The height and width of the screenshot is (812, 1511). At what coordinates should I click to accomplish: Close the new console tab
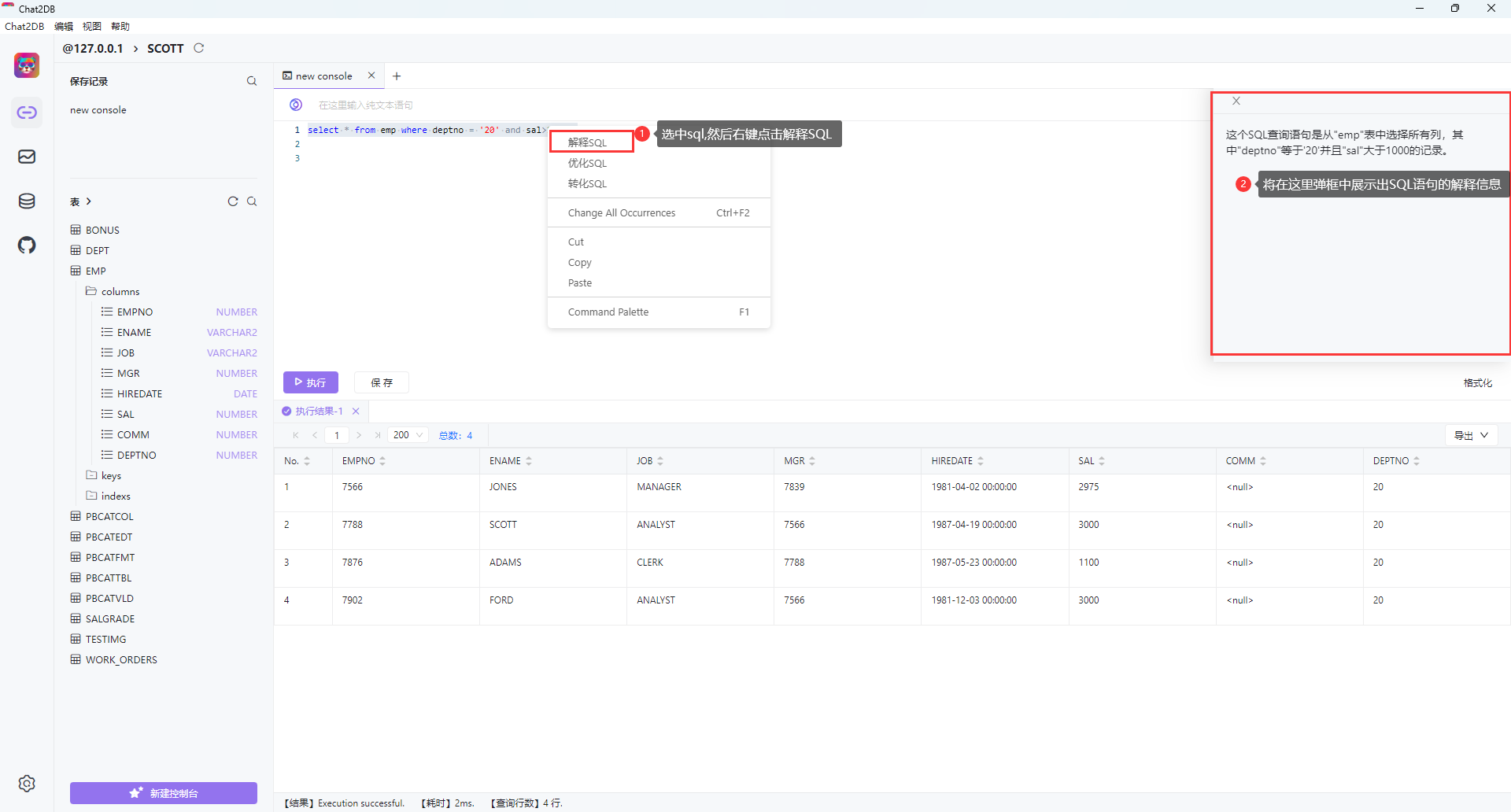(x=371, y=76)
